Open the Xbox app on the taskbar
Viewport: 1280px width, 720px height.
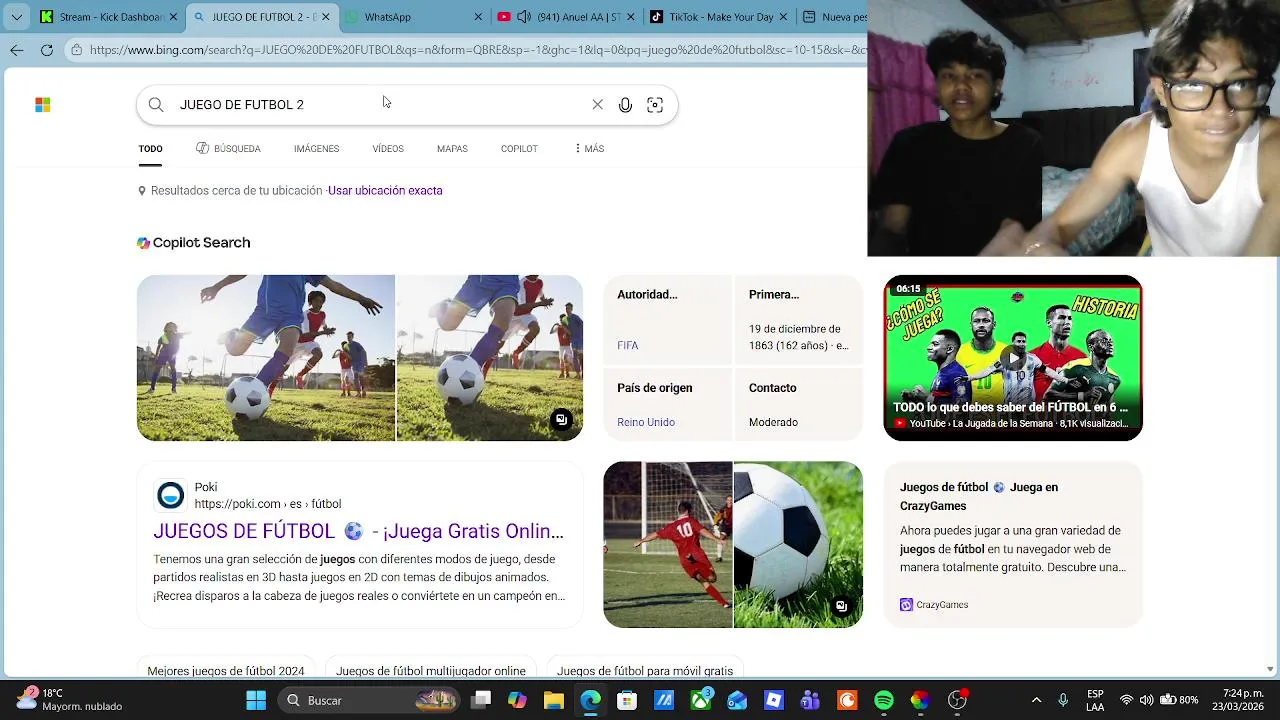tap(701, 701)
